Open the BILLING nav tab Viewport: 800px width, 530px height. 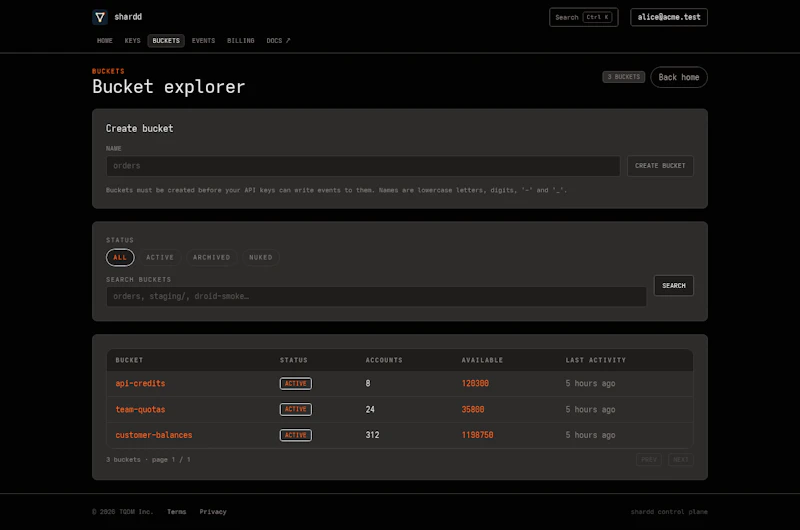click(240, 41)
